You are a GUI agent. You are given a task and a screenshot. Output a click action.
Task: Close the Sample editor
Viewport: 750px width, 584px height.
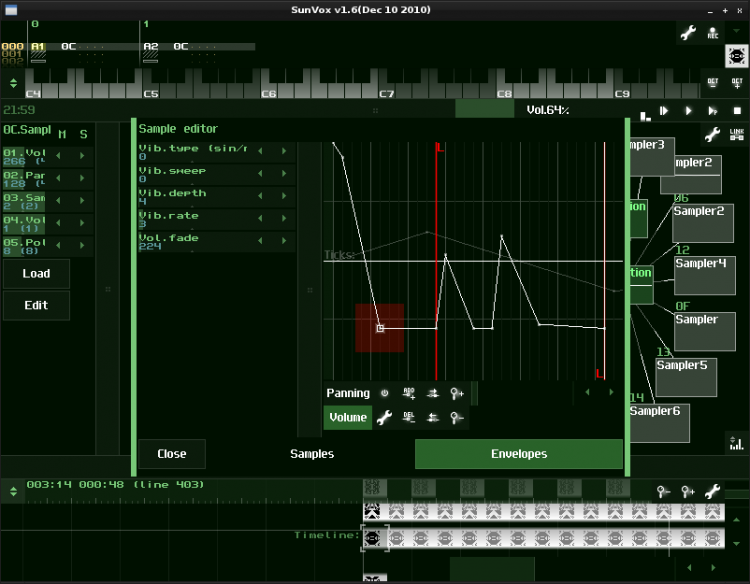(x=171, y=454)
